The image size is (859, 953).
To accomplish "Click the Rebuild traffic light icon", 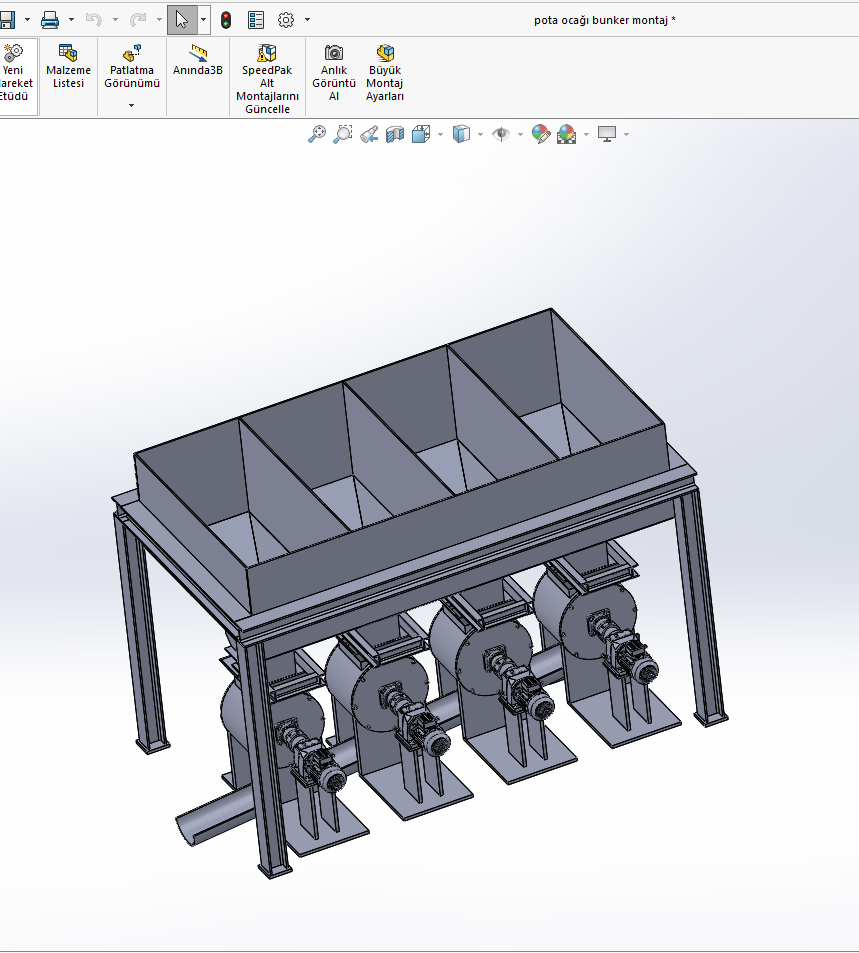I will click(226, 20).
